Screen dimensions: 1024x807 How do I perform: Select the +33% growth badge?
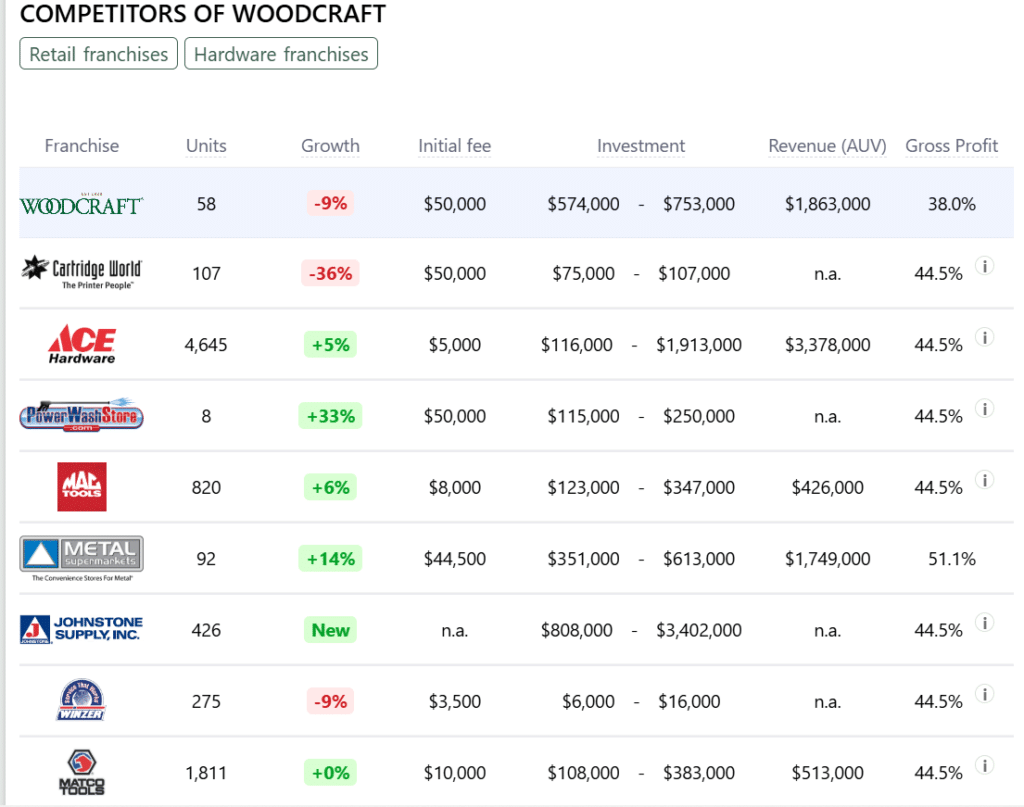point(330,416)
